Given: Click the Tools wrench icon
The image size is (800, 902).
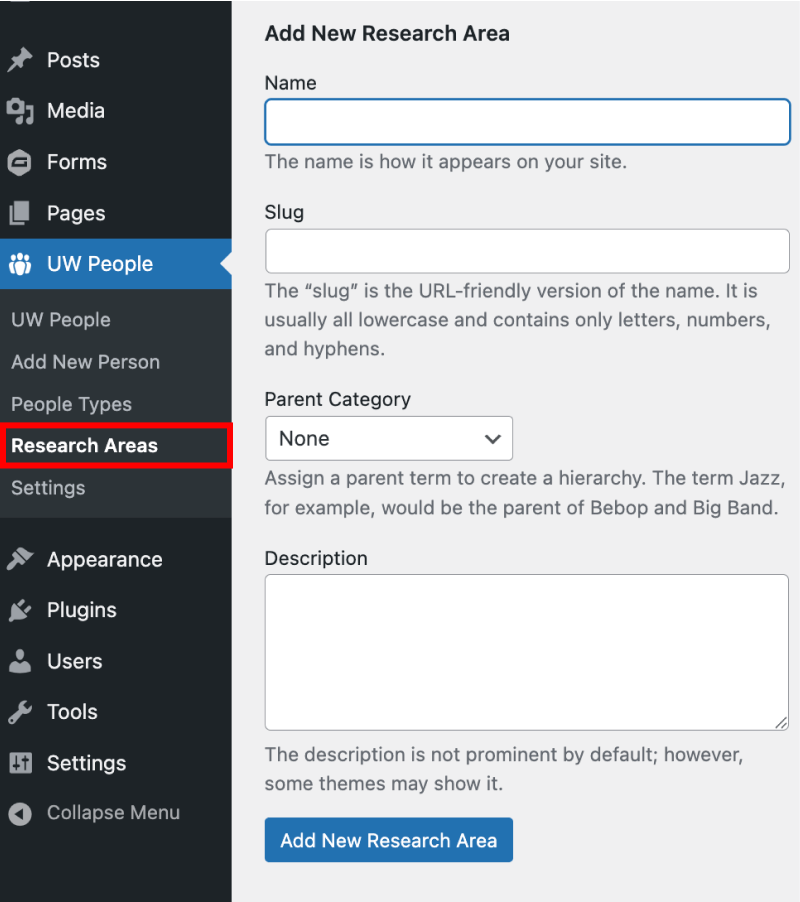Looking at the screenshot, I should pyautogui.click(x=20, y=712).
